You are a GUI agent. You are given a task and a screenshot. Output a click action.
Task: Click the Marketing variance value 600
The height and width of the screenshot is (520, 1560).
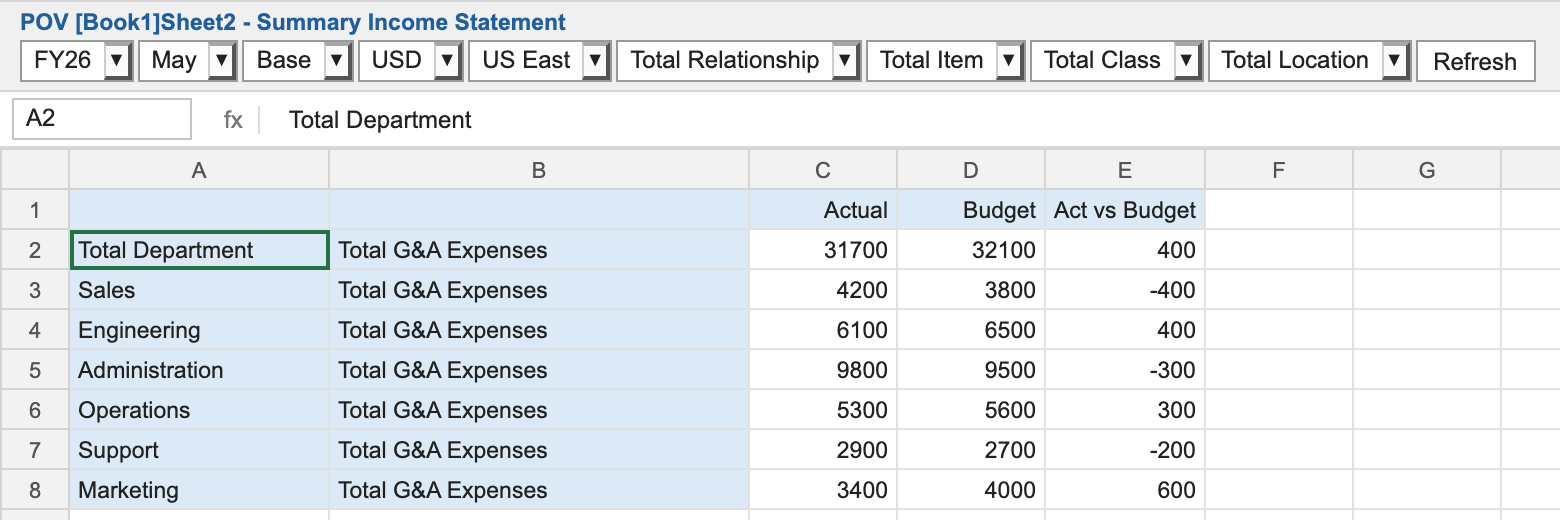[x=1125, y=490]
